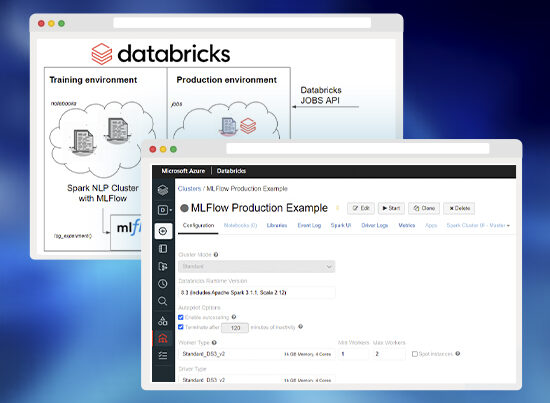Click the terminate-after minutes field showing 120
Screen dimensions: 550x403
click(235, 328)
